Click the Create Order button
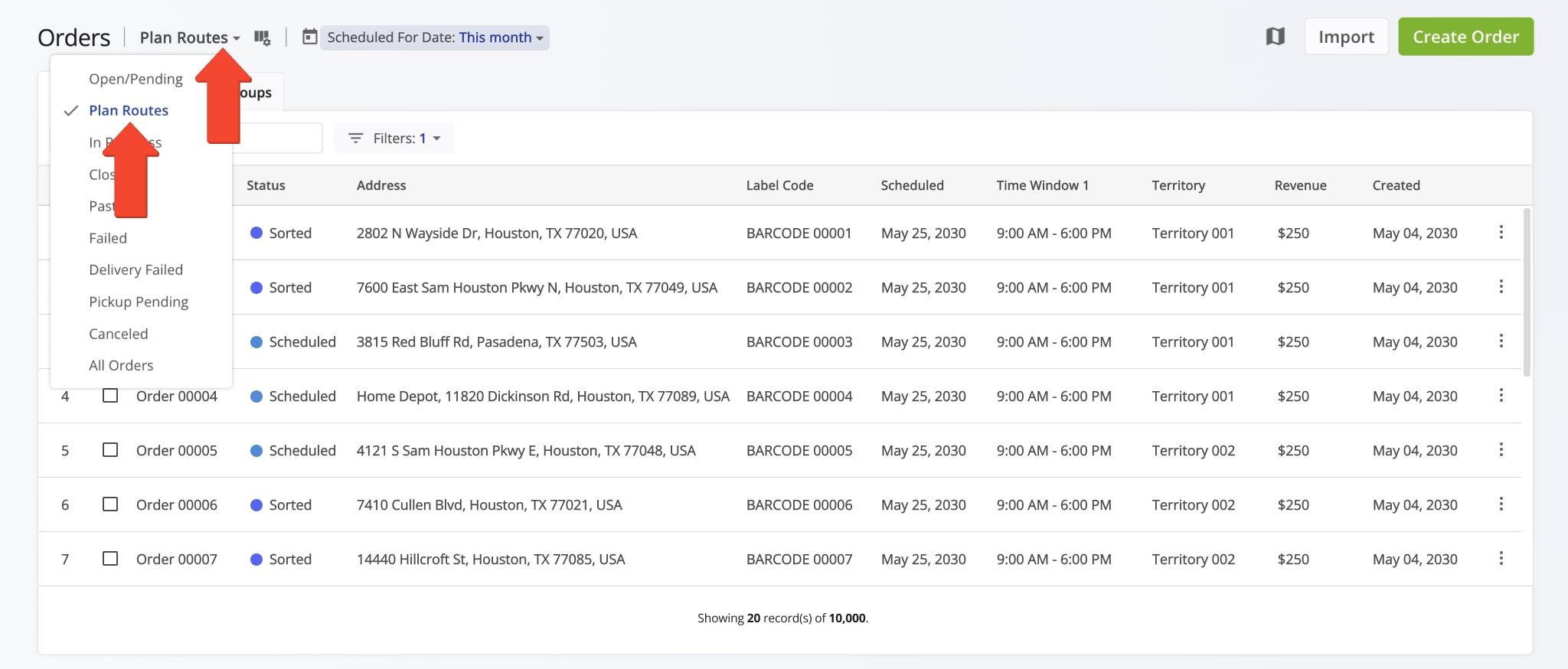The width and height of the screenshot is (1568, 669). click(x=1465, y=37)
